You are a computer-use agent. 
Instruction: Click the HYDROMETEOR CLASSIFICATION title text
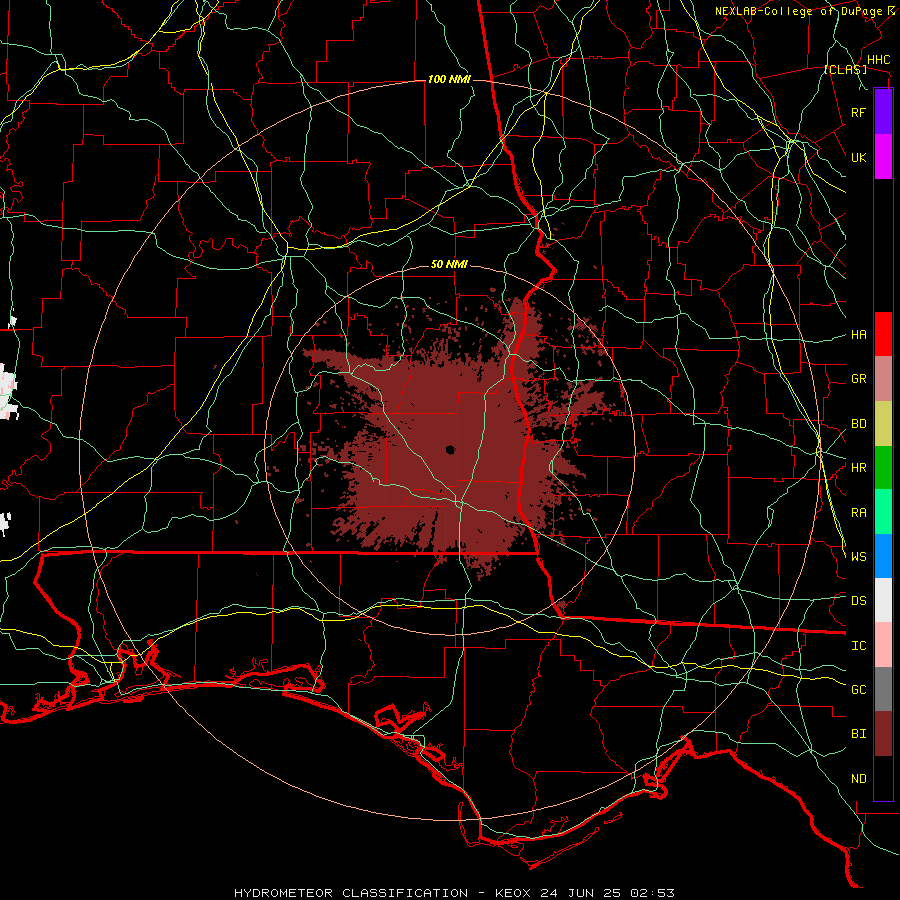(x=351, y=893)
